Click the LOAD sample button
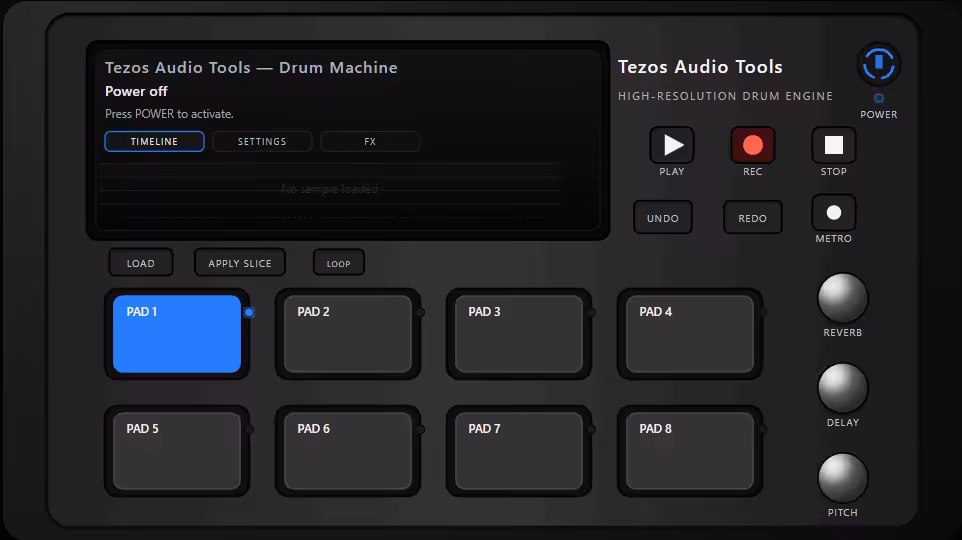The width and height of the screenshot is (962, 540). 141,263
